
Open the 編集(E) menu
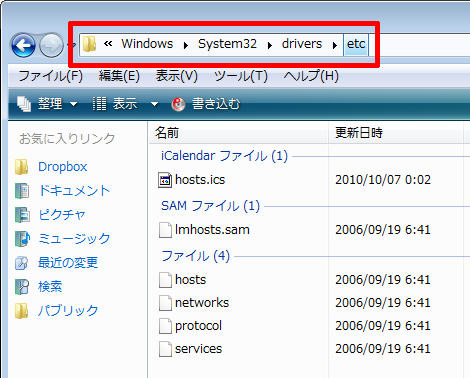pyautogui.click(x=119, y=76)
